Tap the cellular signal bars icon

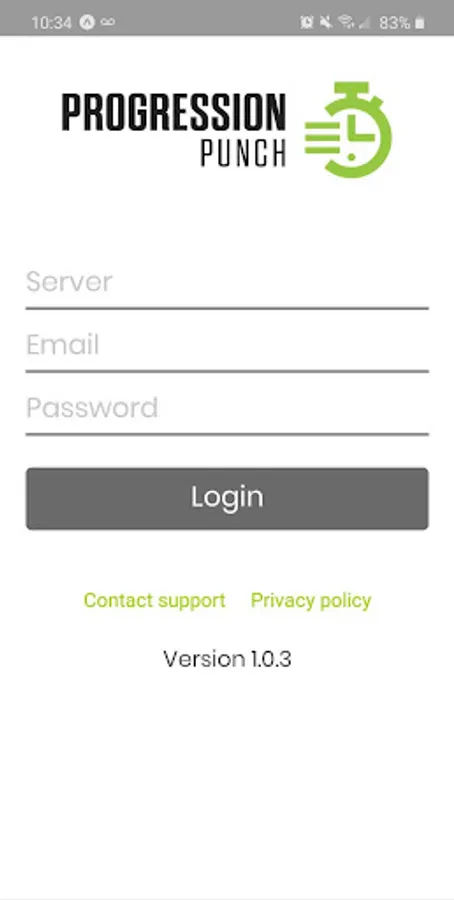pyautogui.click(x=363, y=22)
